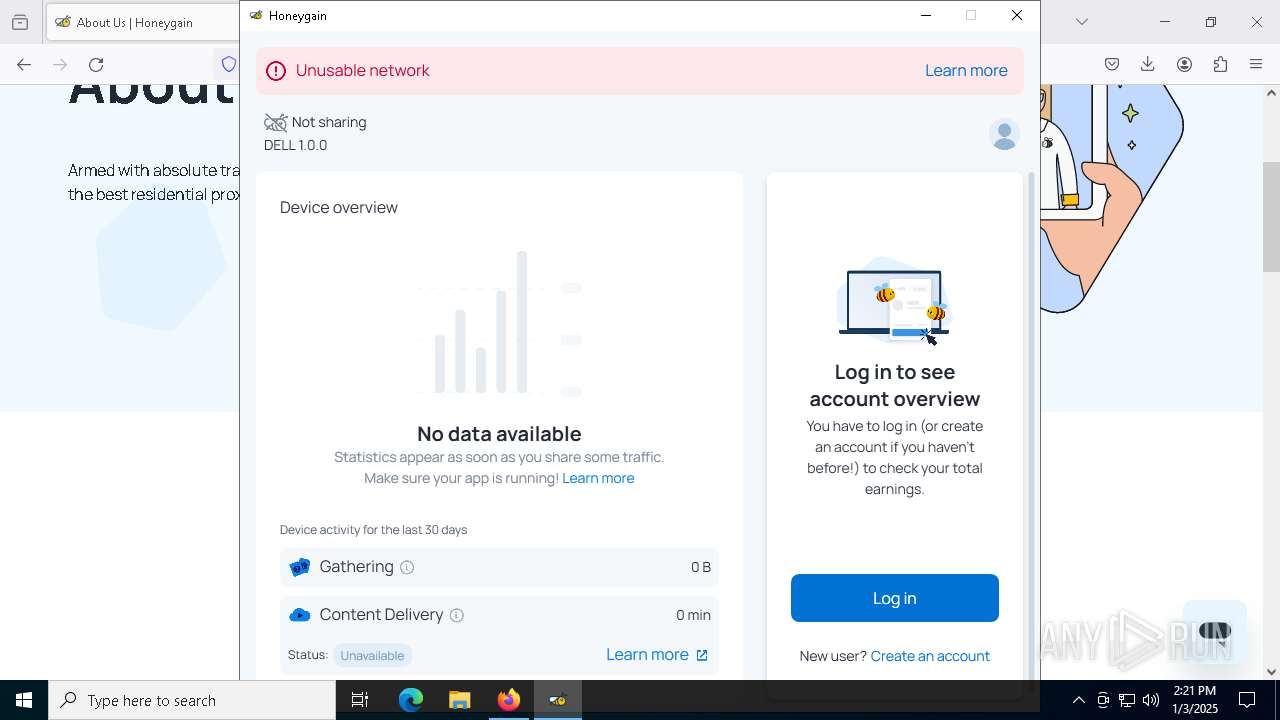
Task: Expand the Firefox list all tabs chevron
Action: 1081,22
